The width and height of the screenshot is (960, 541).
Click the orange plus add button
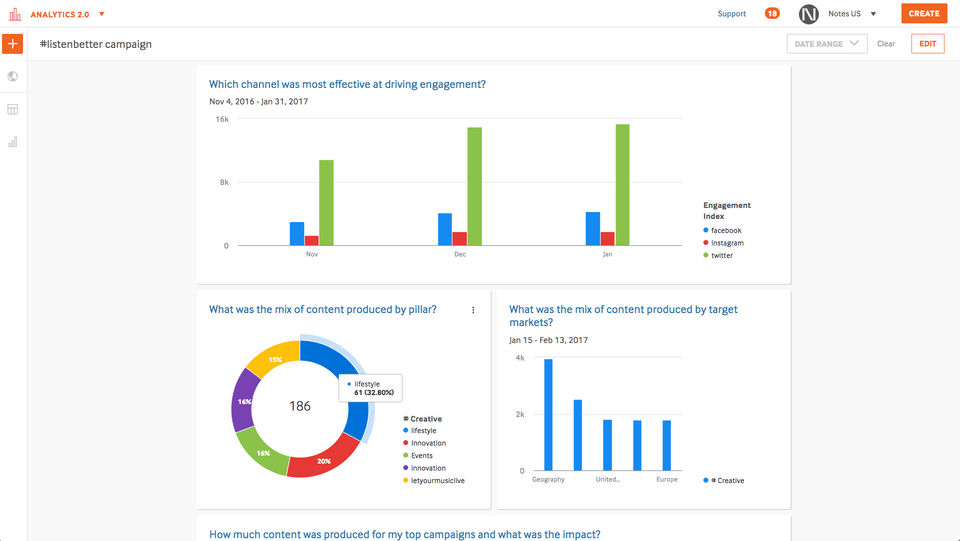pos(13,44)
